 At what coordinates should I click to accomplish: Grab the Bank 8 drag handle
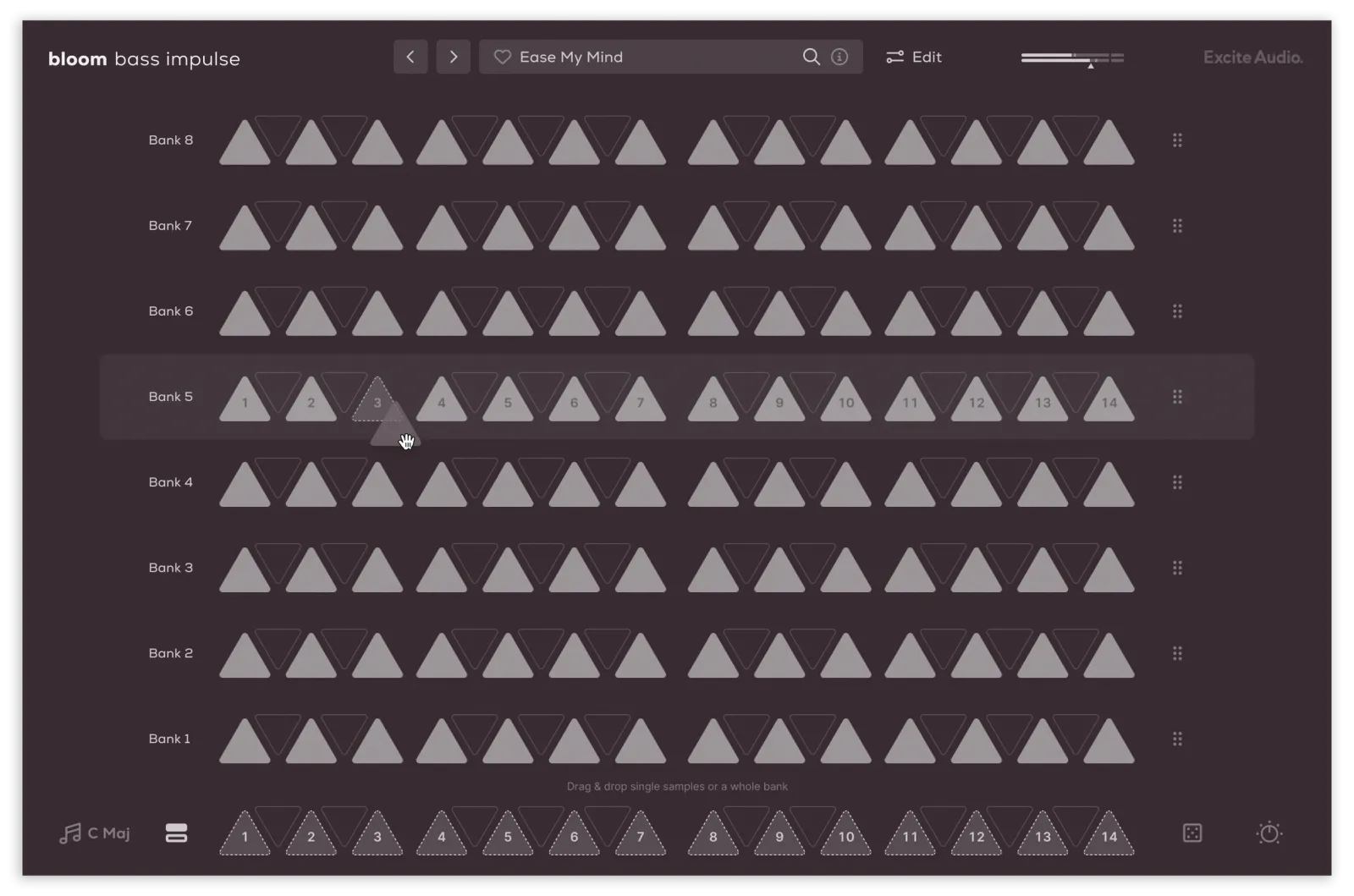[1177, 140]
